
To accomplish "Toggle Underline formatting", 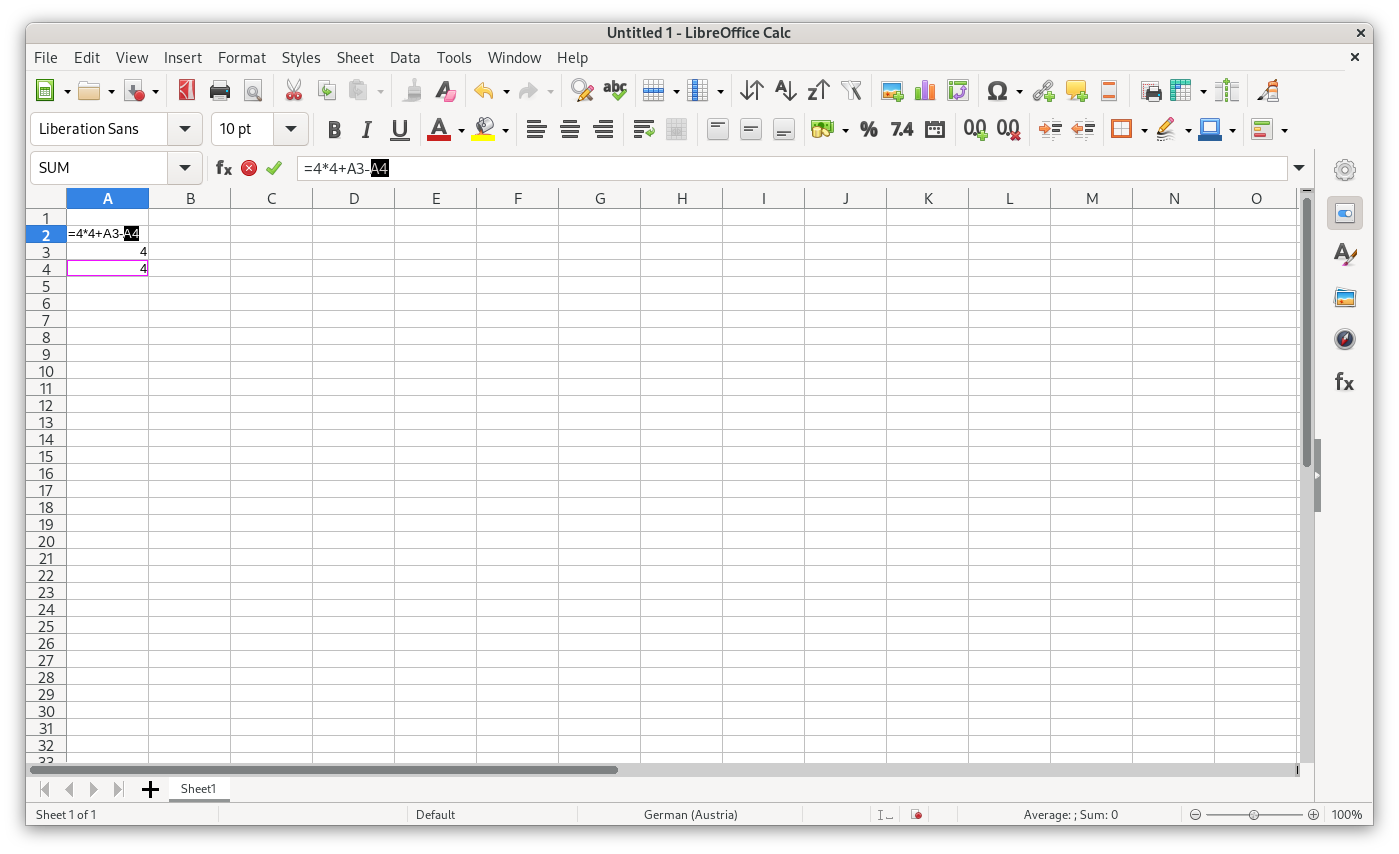I will (x=400, y=129).
